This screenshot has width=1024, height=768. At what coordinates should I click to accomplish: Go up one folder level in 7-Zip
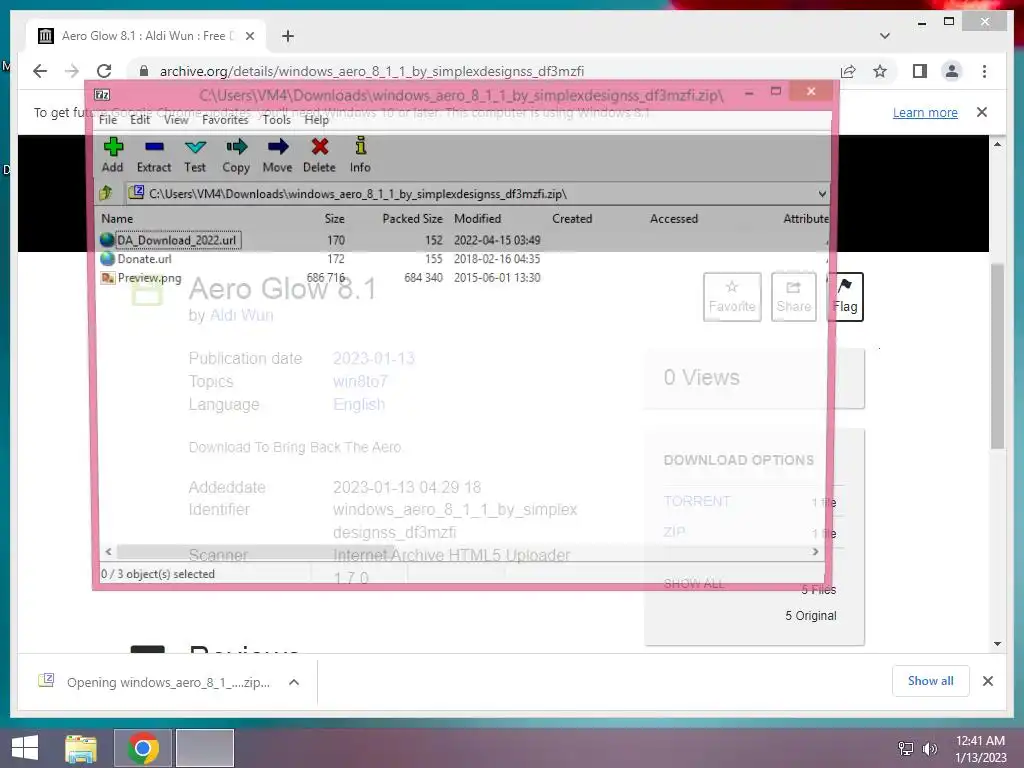point(106,193)
